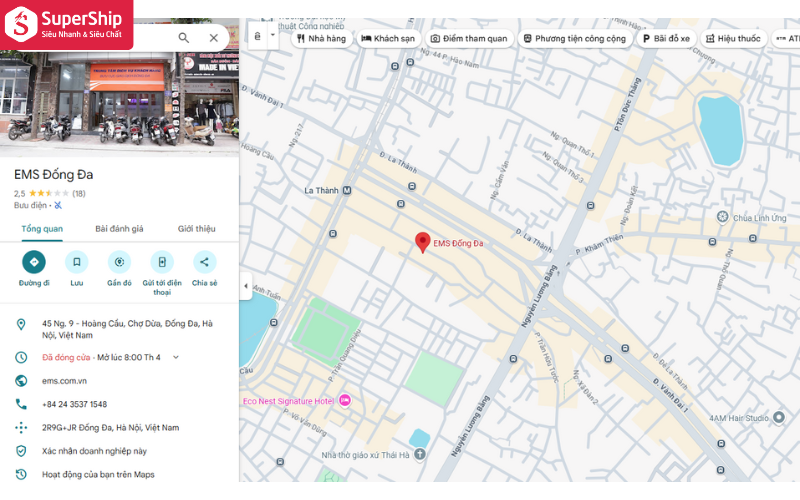Click the wheelchair accessibility icon
The height and width of the screenshot is (500, 800).
58,205
